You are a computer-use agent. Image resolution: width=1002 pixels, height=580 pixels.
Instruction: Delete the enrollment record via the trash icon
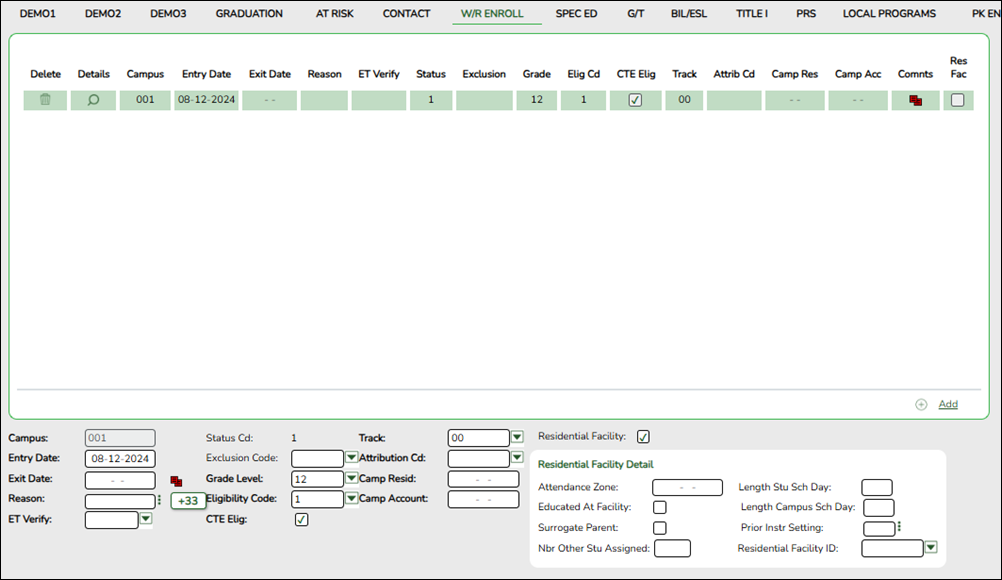[x=44, y=99]
